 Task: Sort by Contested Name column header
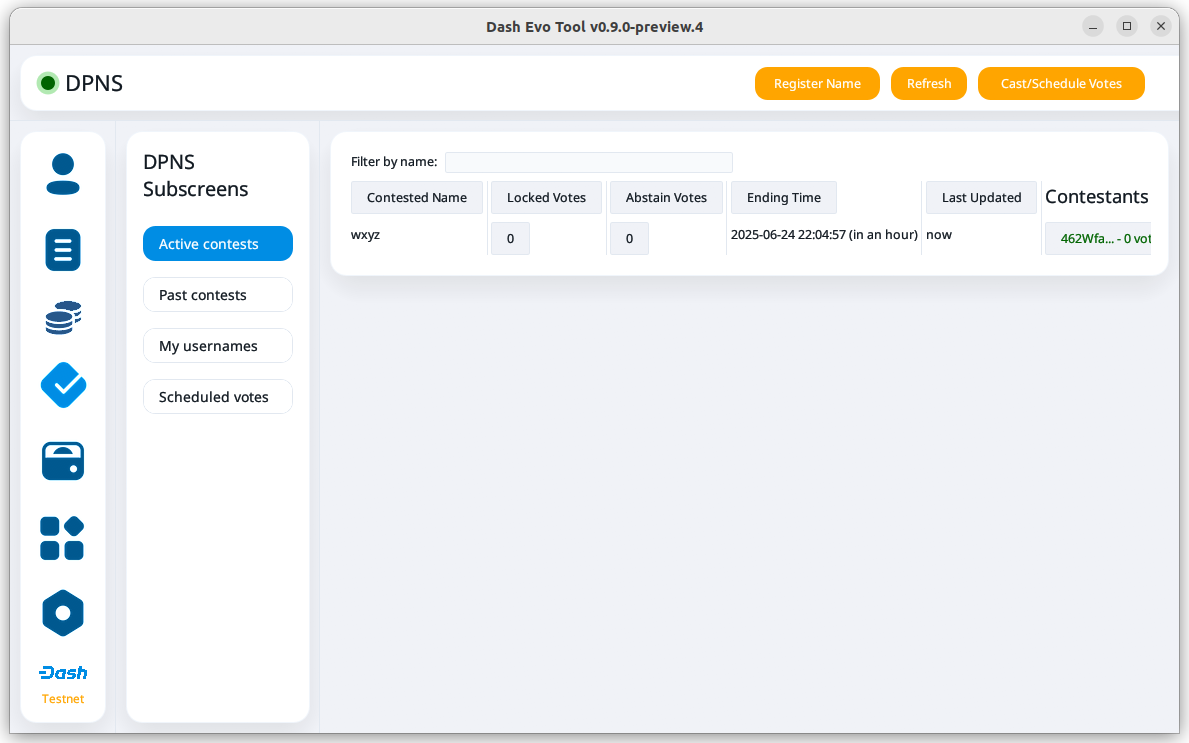(416, 198)
